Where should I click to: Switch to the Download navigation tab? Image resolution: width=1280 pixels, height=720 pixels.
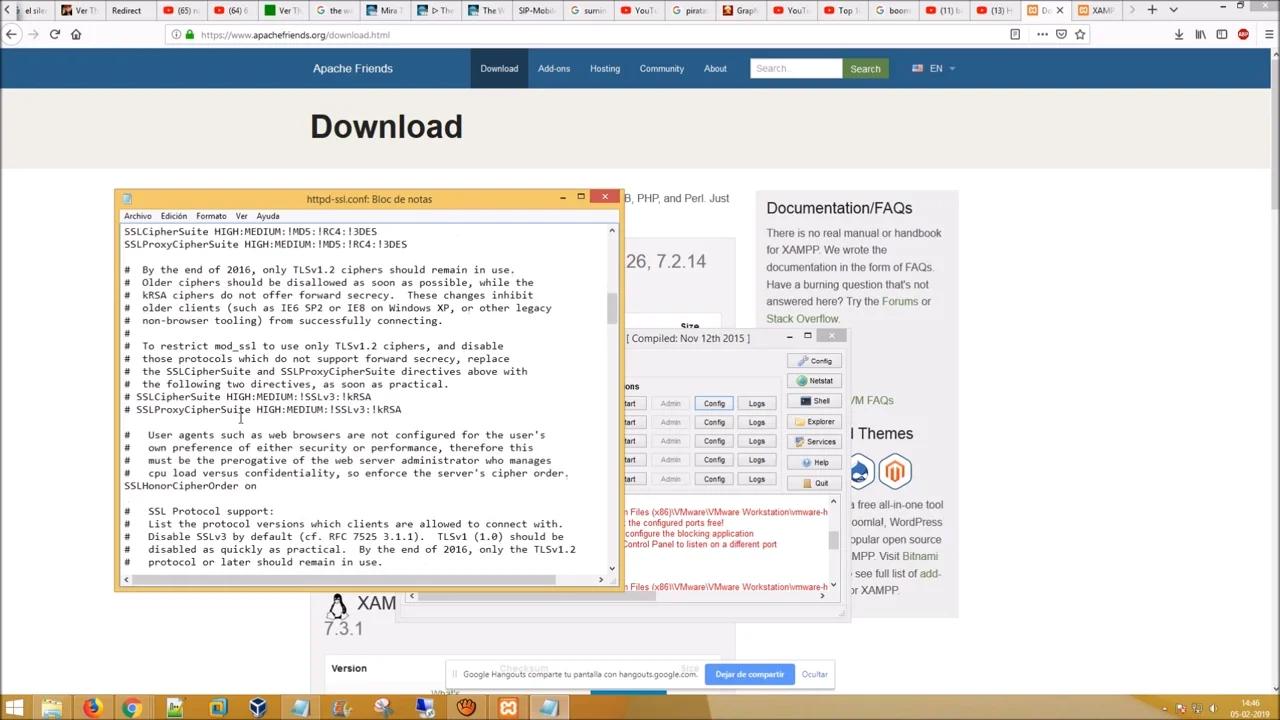(x=499, y=68)
